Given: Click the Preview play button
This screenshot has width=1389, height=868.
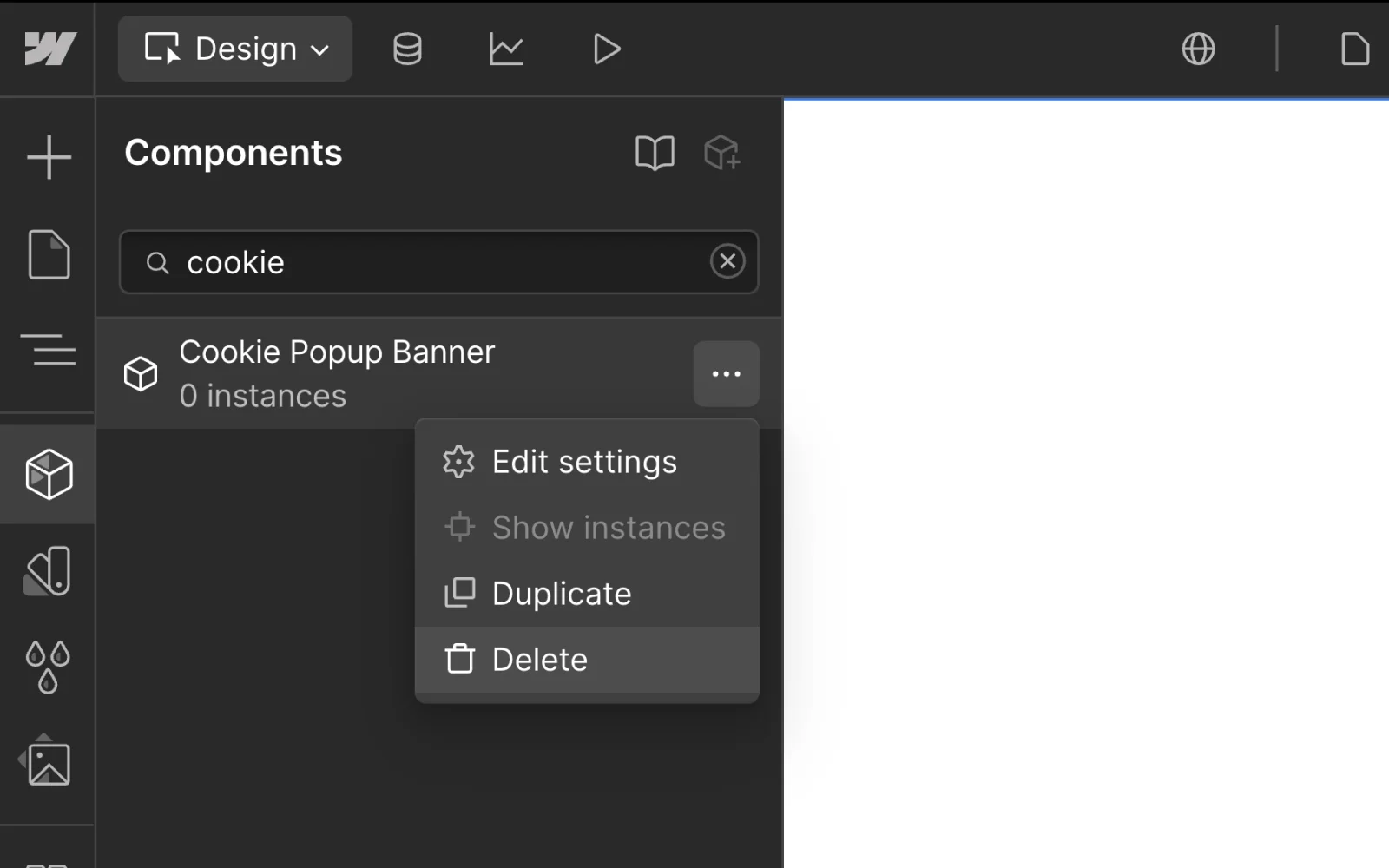Looking at the screenshot, I should click(606, 49).
